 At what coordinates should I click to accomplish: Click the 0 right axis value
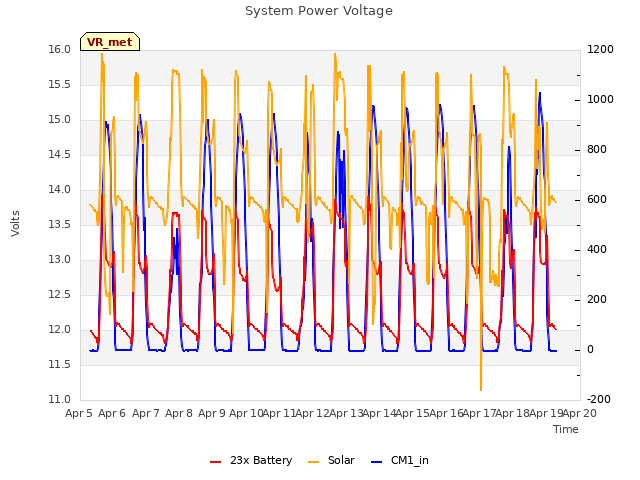coord(590,350)
